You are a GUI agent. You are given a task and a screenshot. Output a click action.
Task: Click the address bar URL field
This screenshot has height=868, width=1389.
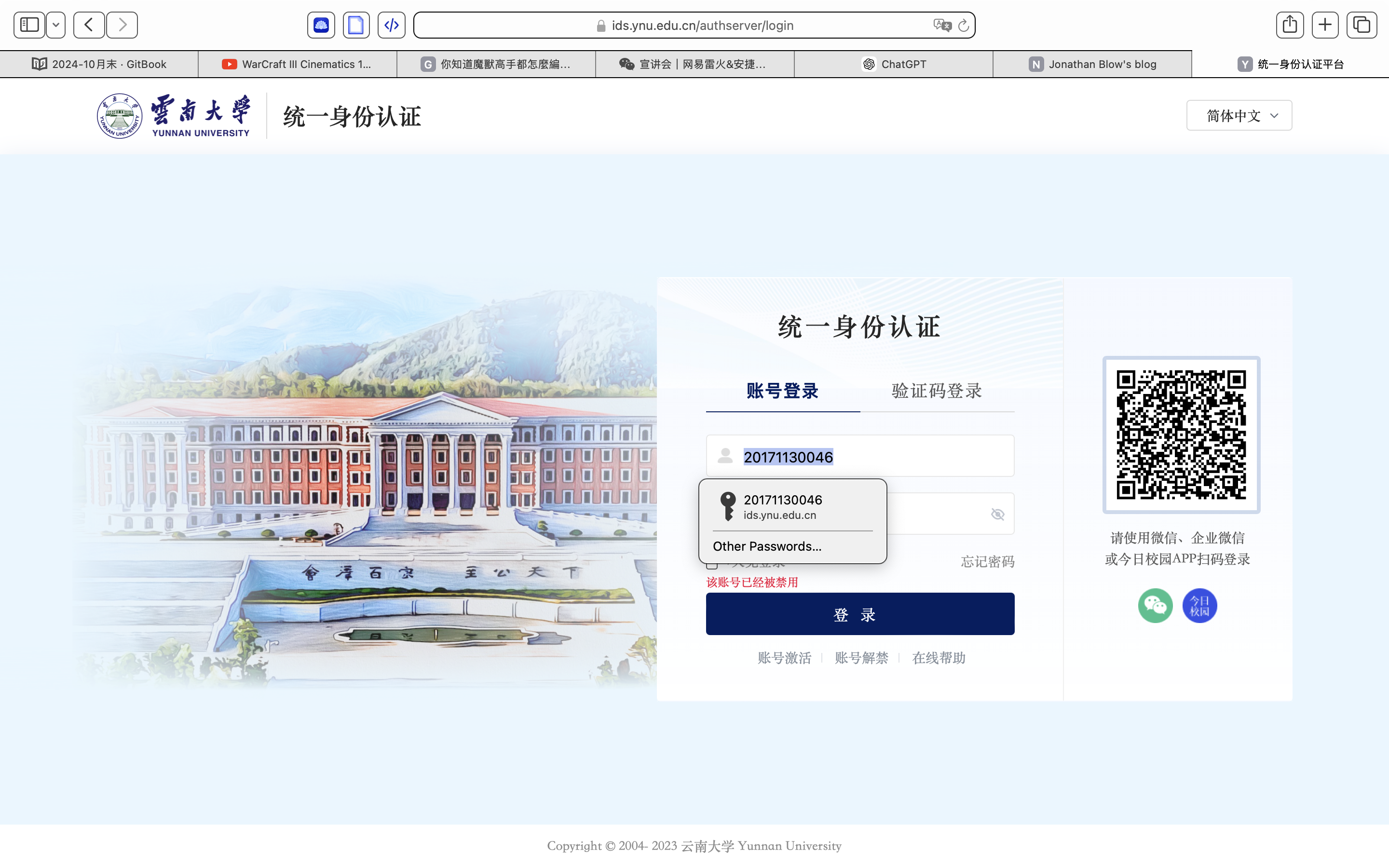[x=694, y=25]
